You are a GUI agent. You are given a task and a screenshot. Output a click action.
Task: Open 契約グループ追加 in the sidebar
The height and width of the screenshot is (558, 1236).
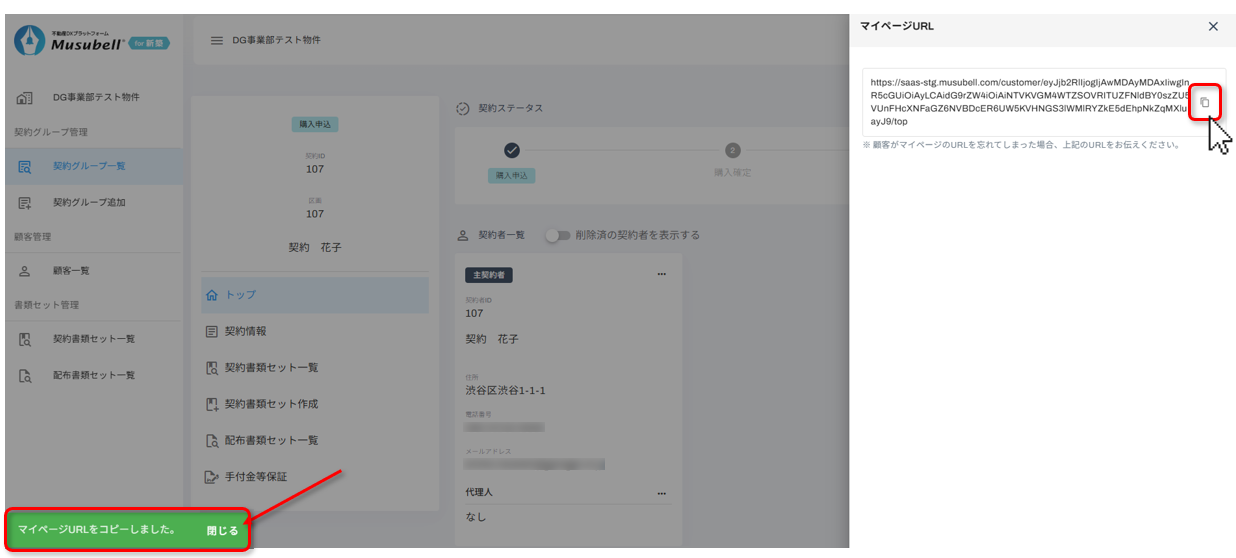click(x=89, y=203)
